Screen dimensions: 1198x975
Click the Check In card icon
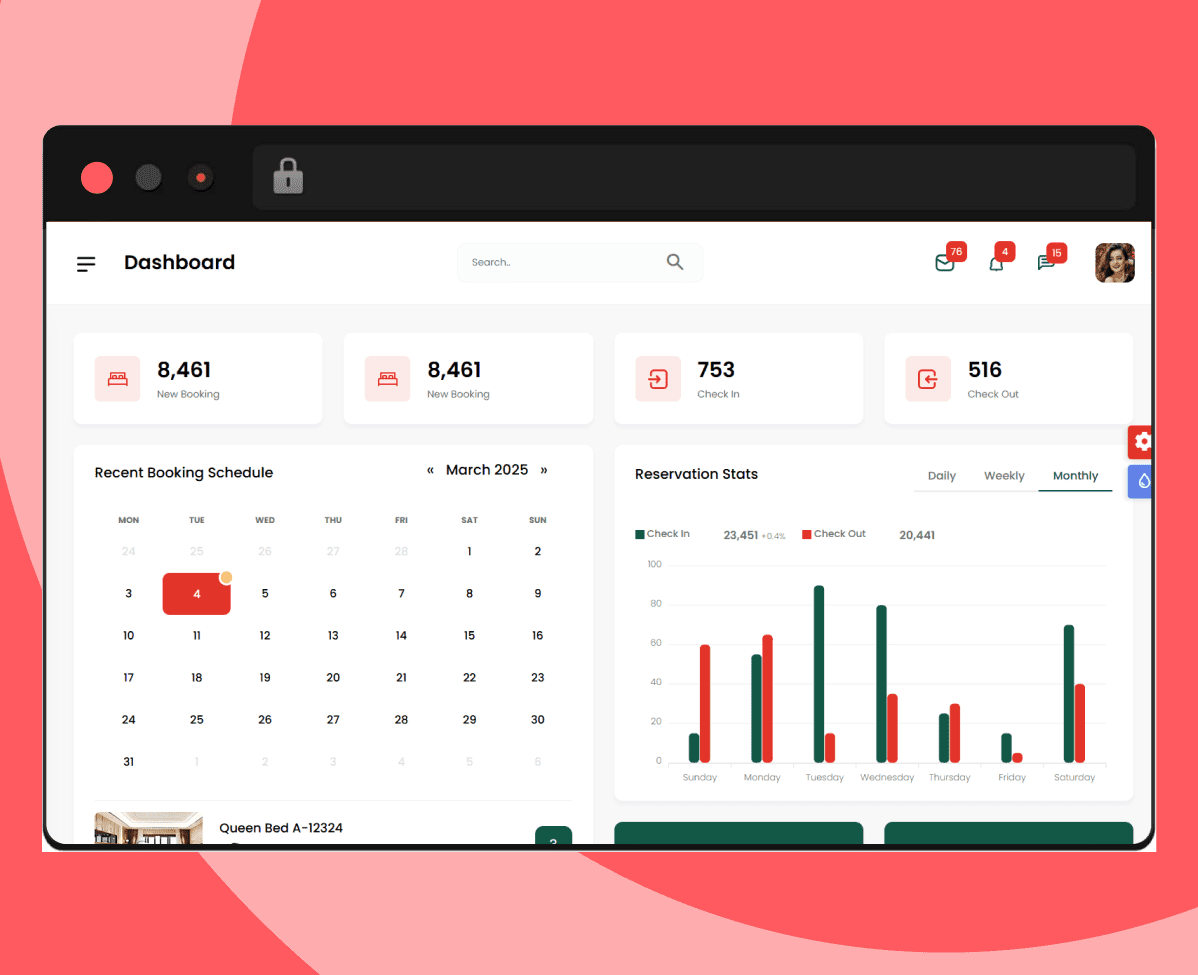click(658, 379)
